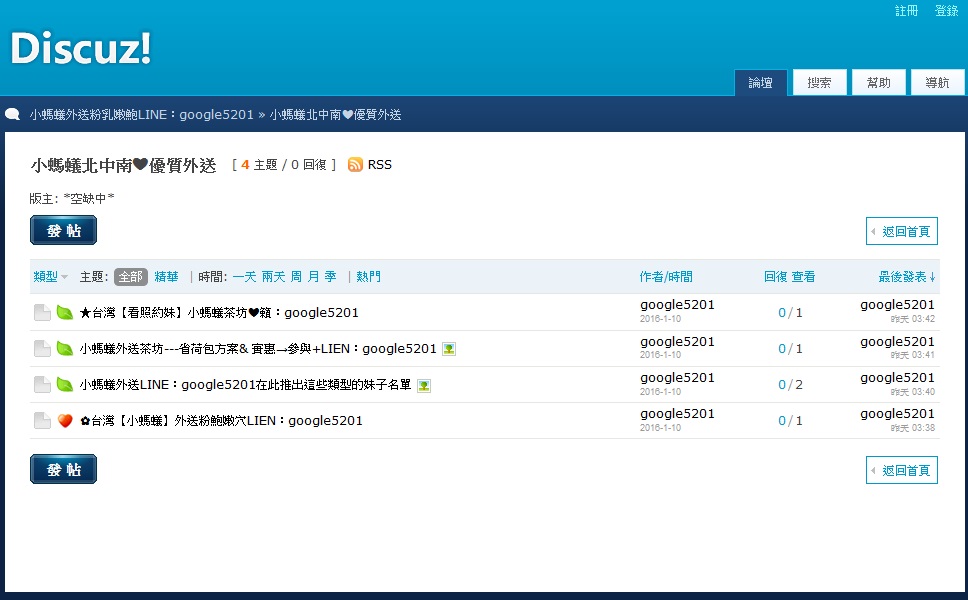
Task: Sort by 查看 column header
Action: (x=803, y=277)
